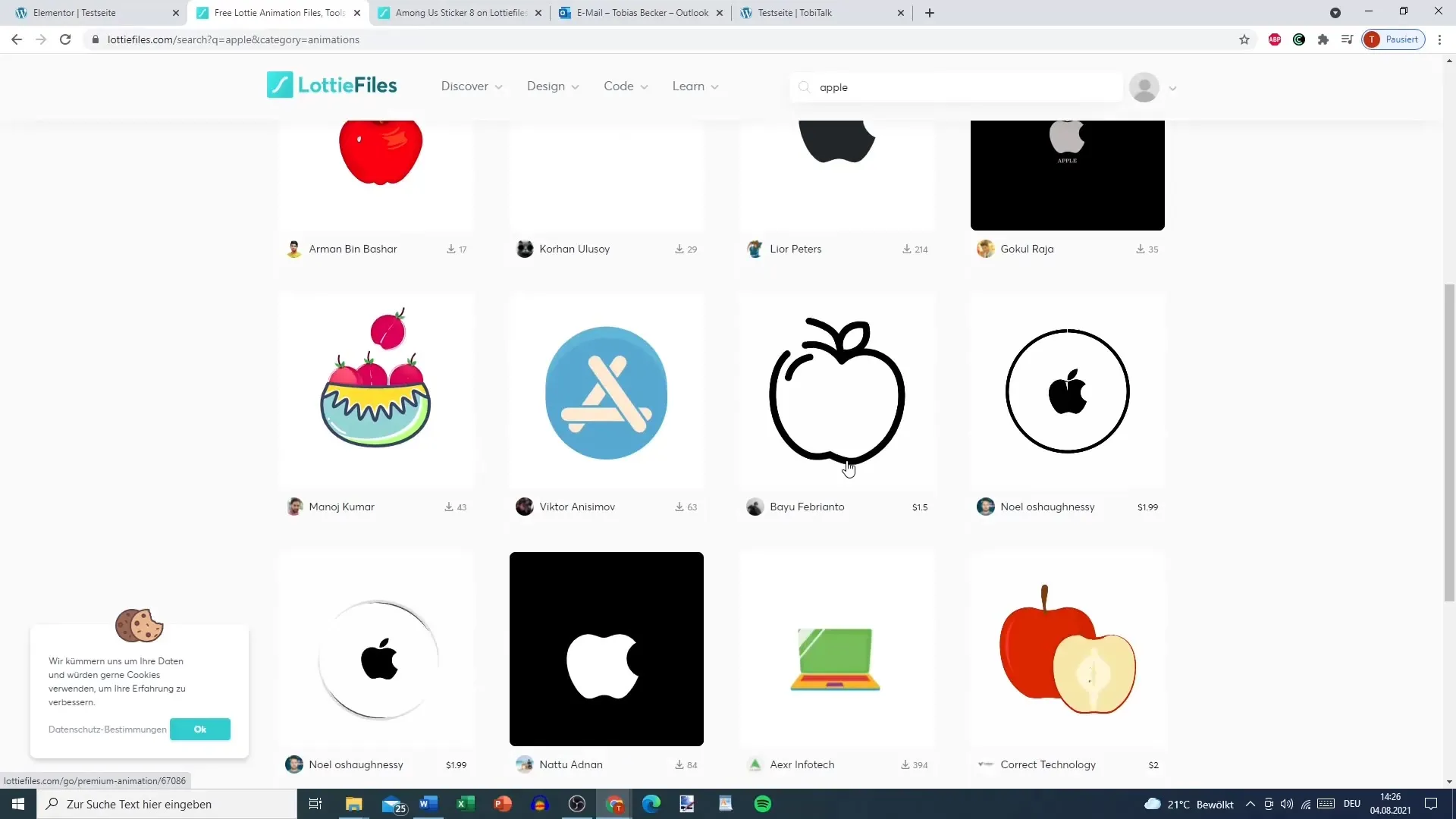Click Aexr Infotech's avatar icon
This screenshot has height=819, width=1456.
755,764
